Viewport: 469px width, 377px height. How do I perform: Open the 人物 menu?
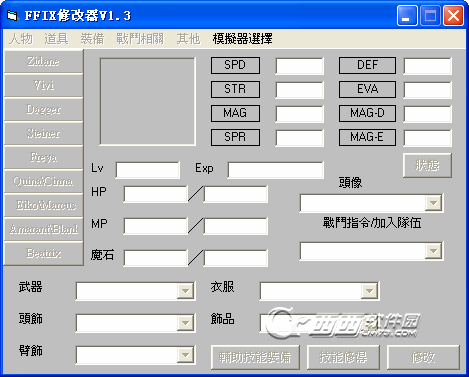click(21, 39)
